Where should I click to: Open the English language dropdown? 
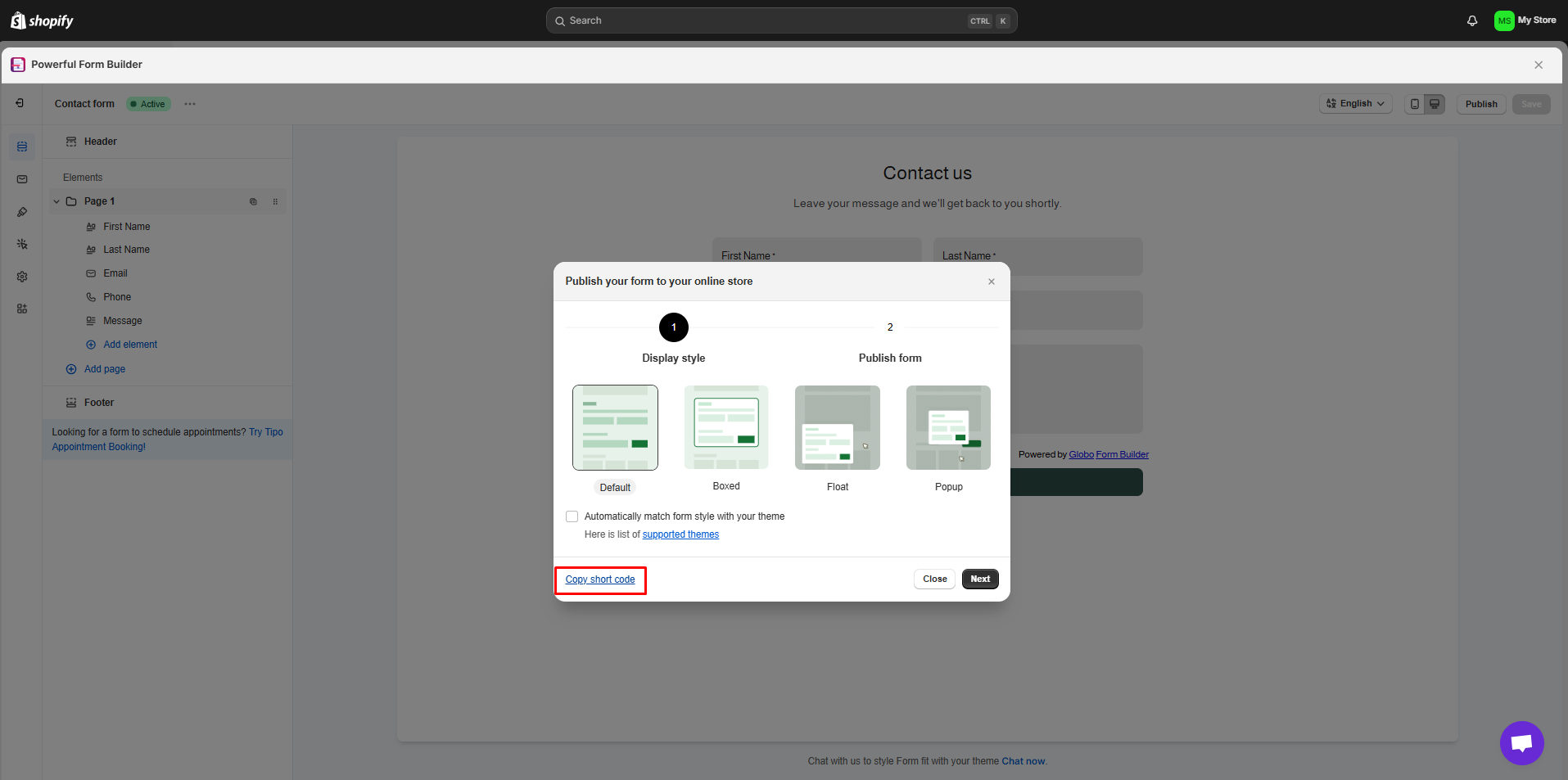pos(1355,104)
